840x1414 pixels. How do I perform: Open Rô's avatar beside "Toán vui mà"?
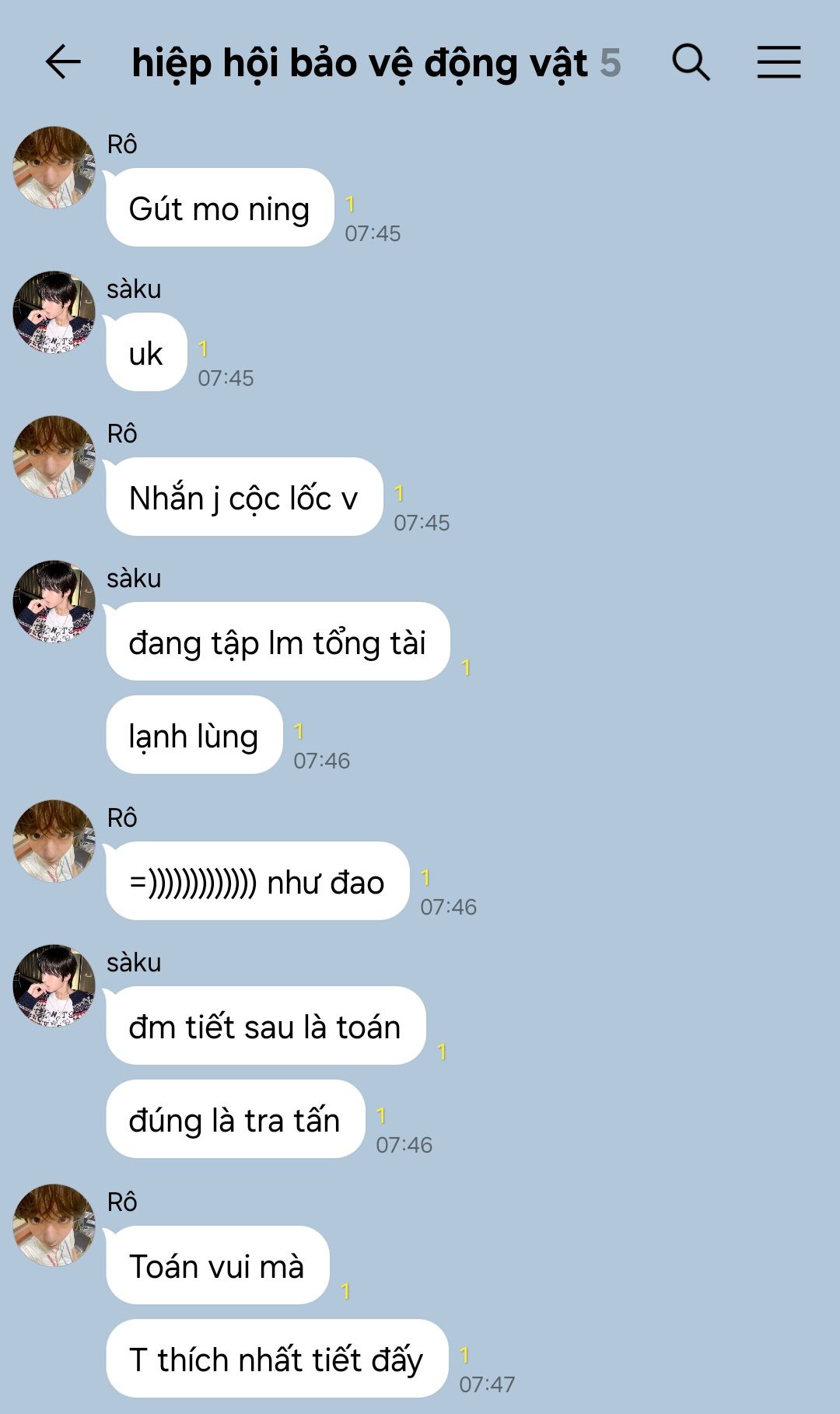coord(54,1225)
